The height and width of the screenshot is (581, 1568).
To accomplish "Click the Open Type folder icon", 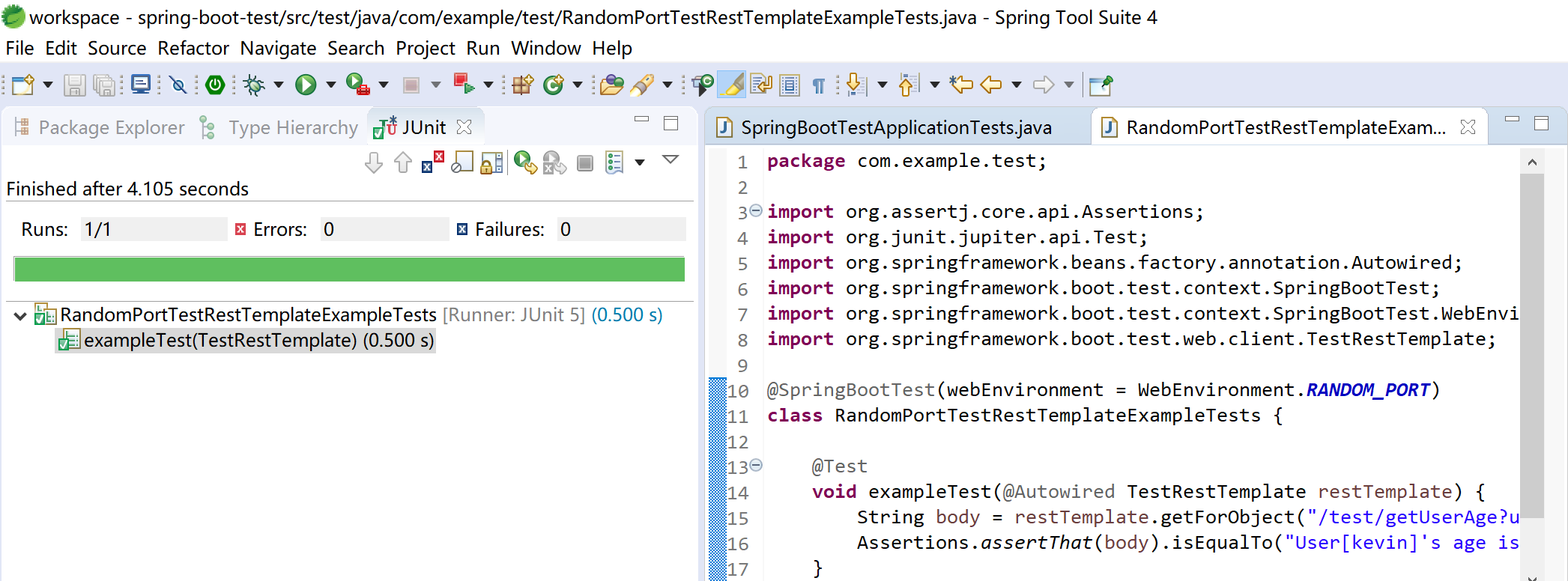I will [611, 85].
